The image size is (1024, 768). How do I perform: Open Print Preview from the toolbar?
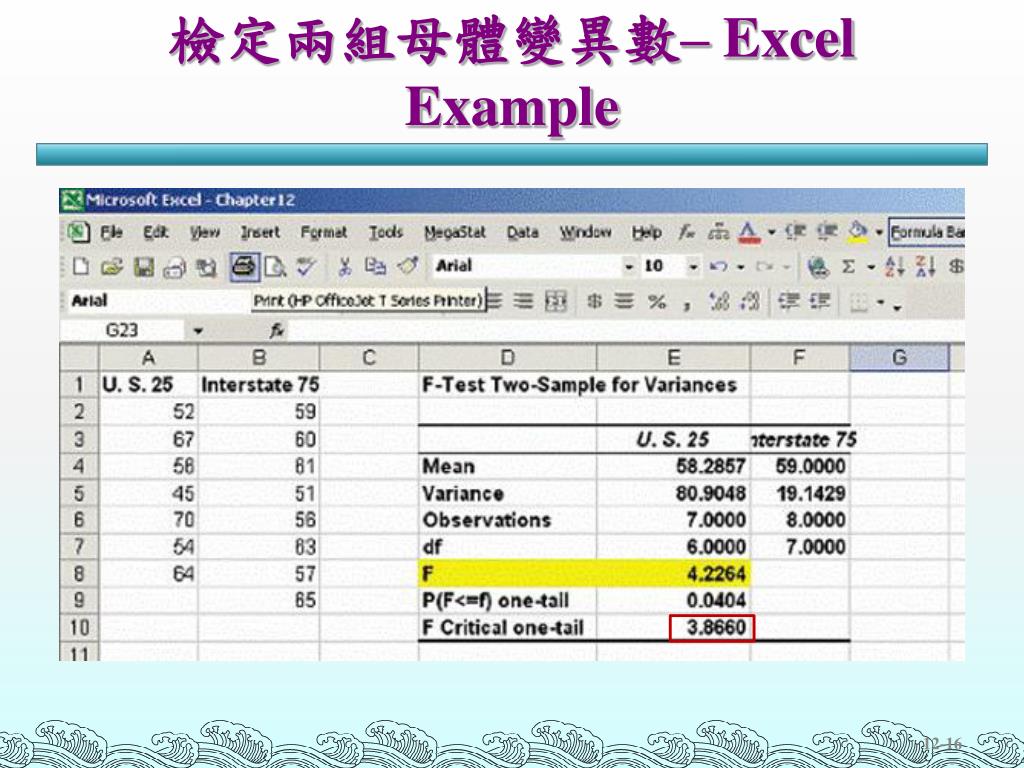(275, 266)
